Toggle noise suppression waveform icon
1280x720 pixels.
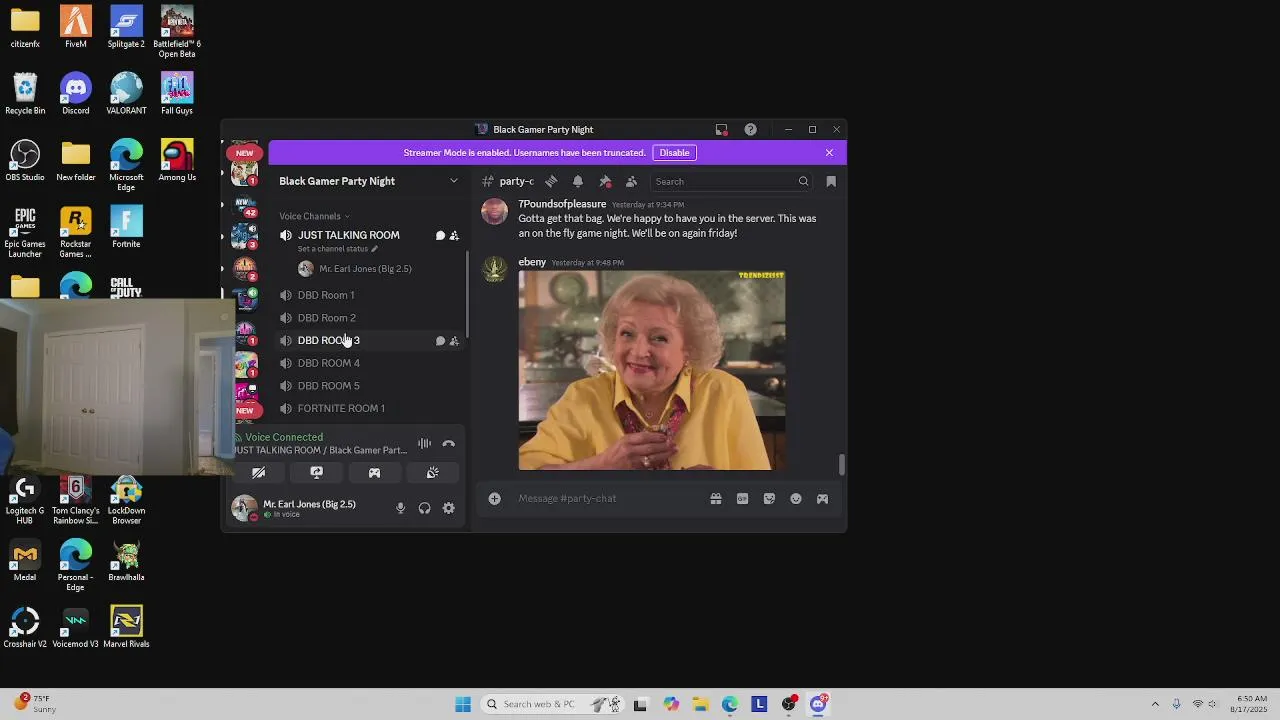[425, 444]
